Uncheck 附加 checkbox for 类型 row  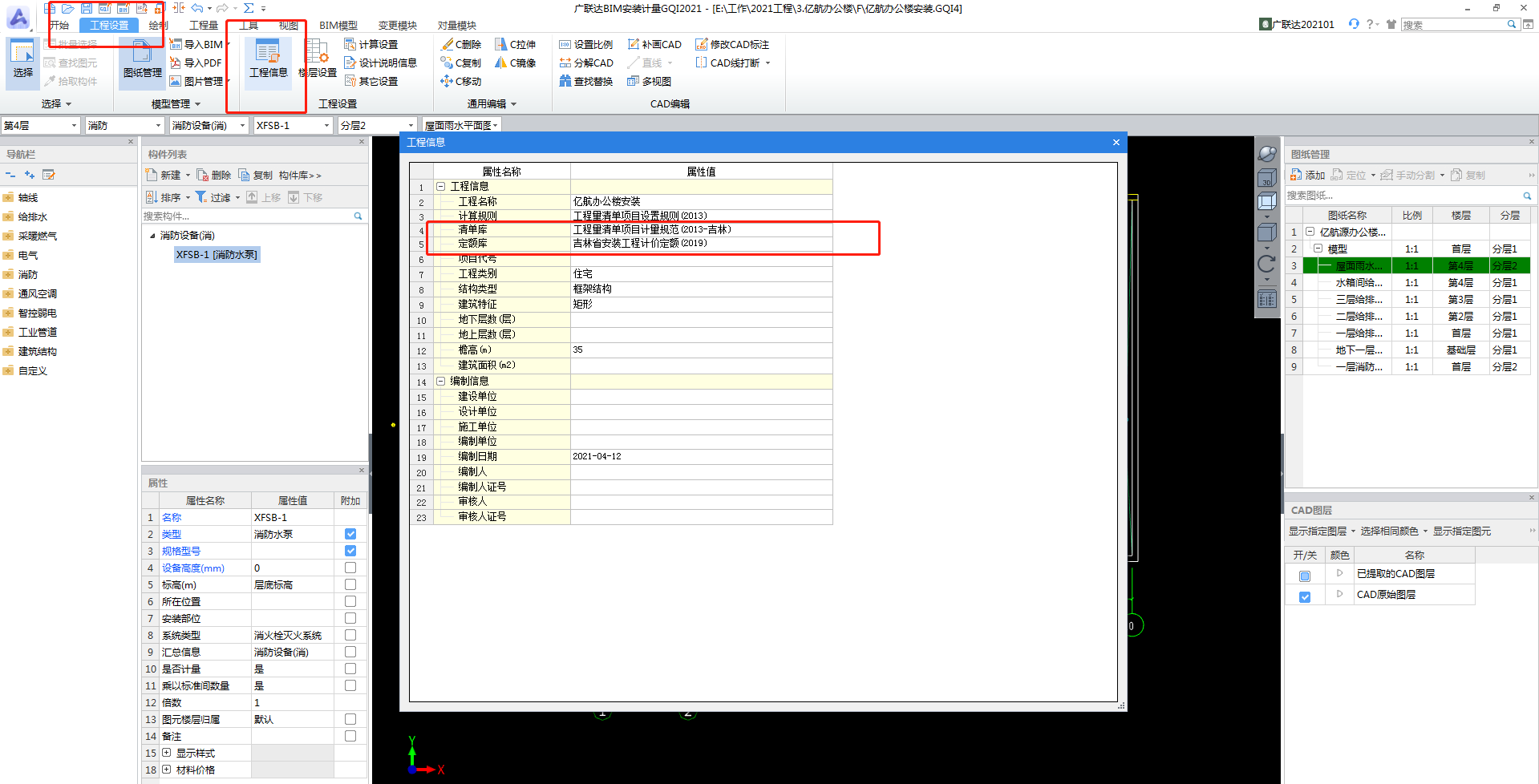(x=350, y=534)
